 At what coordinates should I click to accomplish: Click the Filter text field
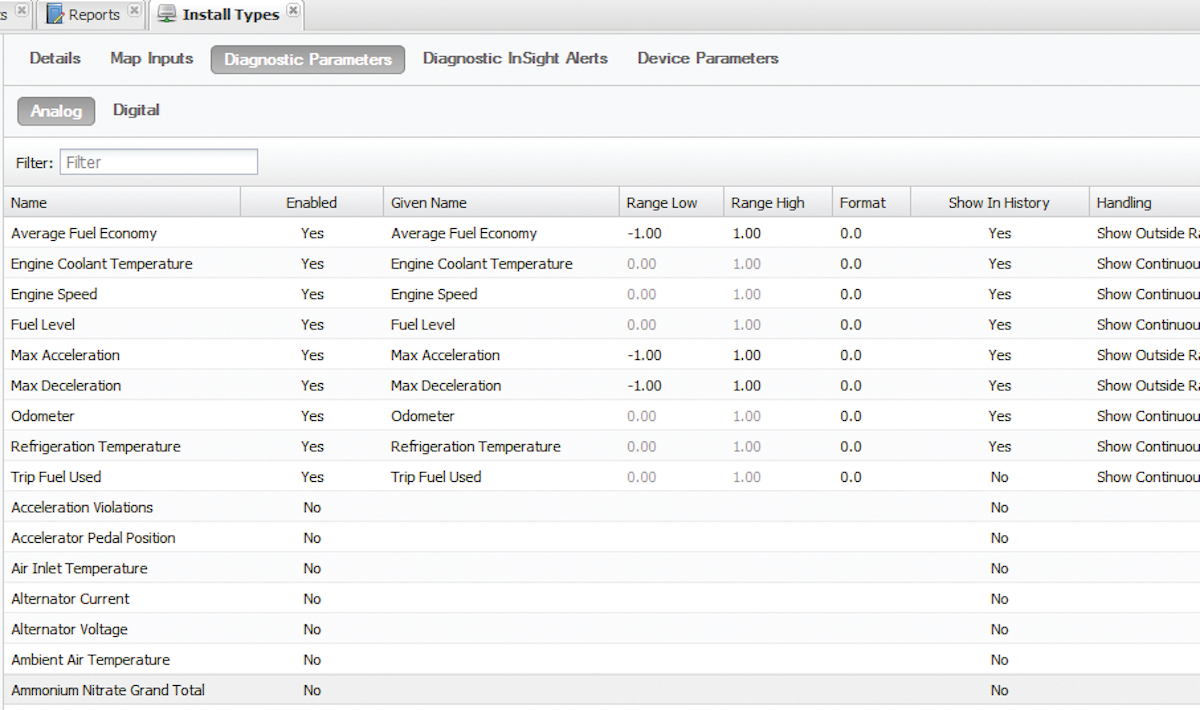point(158,162)
